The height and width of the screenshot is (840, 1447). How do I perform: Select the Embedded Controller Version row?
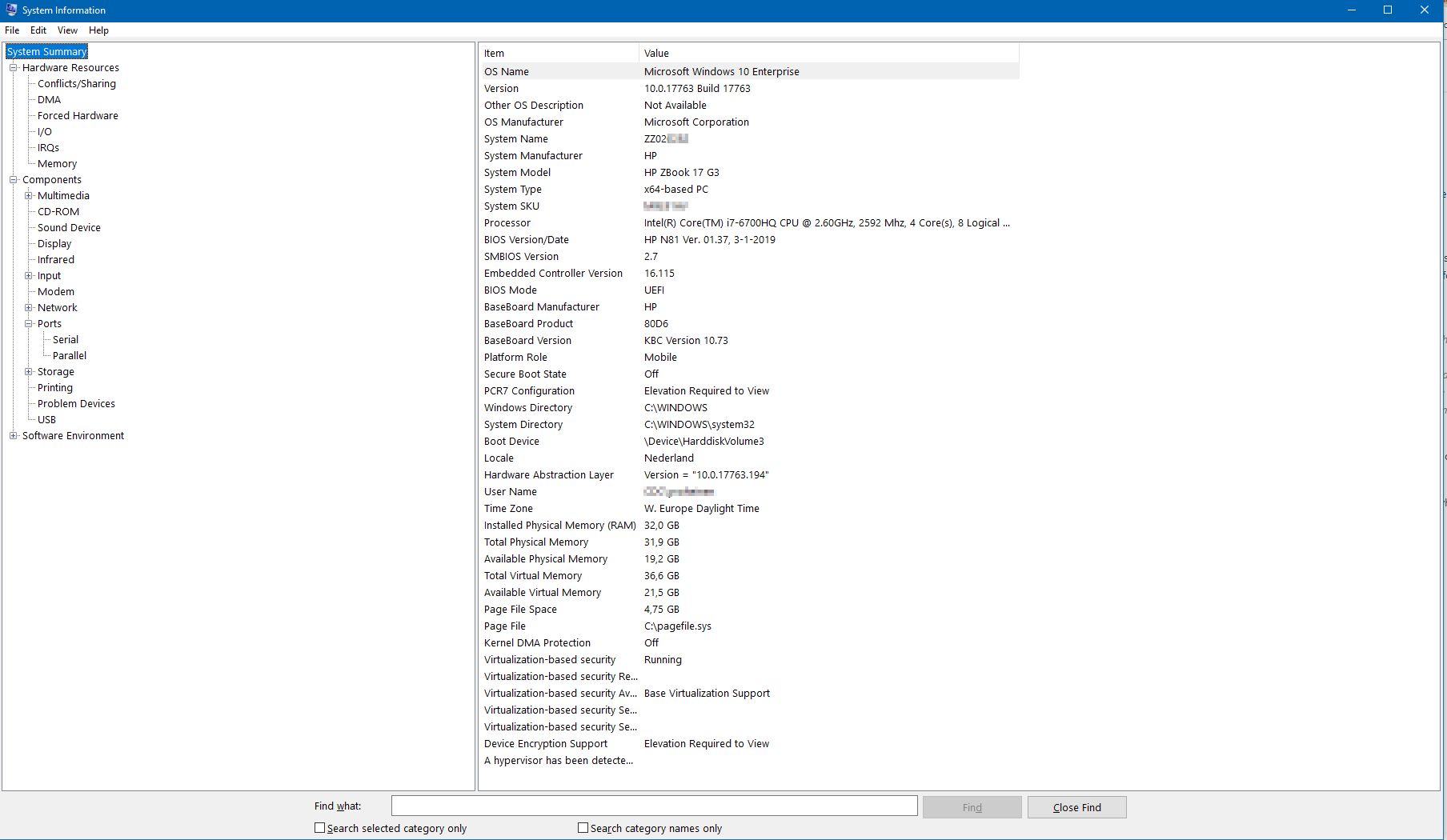click(x=749, y=274)
